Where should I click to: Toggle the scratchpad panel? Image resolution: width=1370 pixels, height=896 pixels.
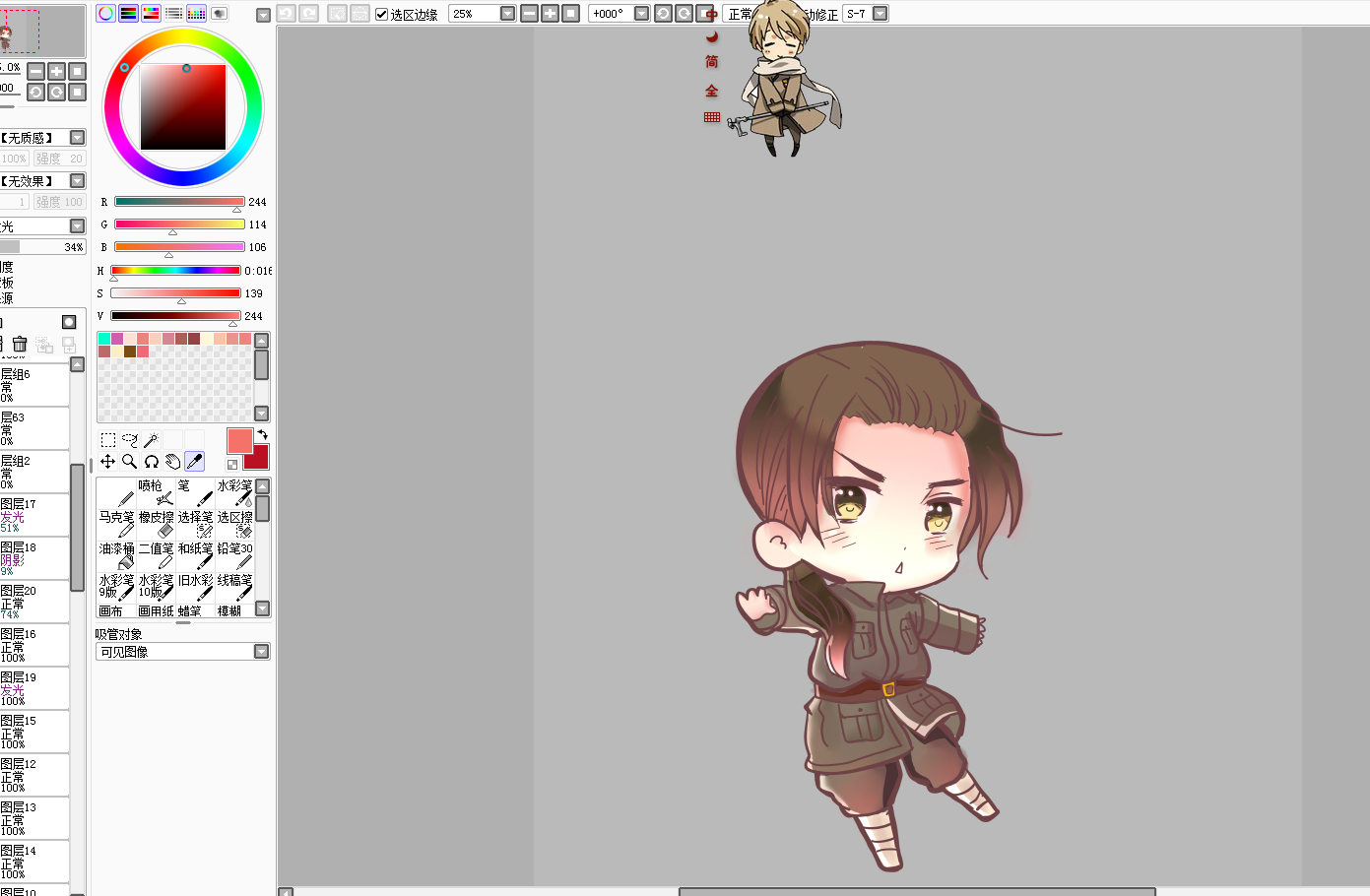219,14
